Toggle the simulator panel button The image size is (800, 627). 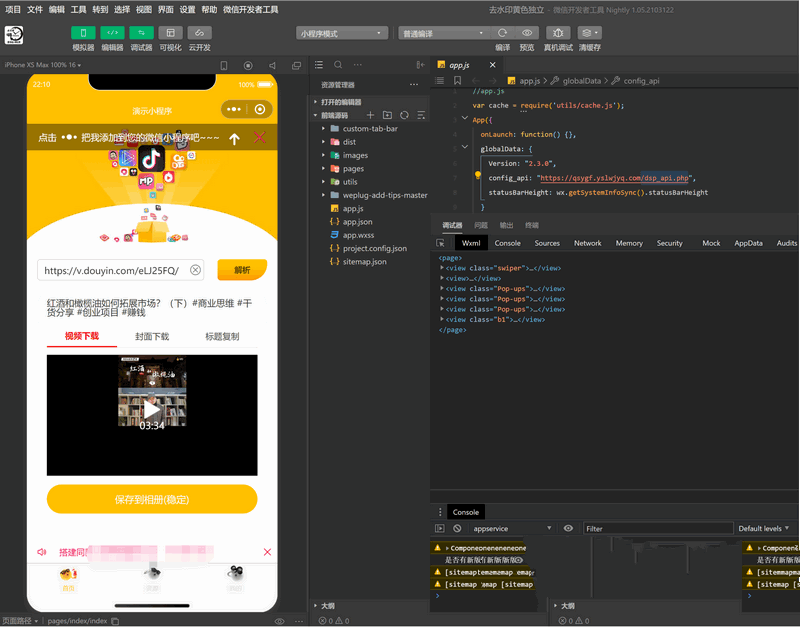coord(84,33)
